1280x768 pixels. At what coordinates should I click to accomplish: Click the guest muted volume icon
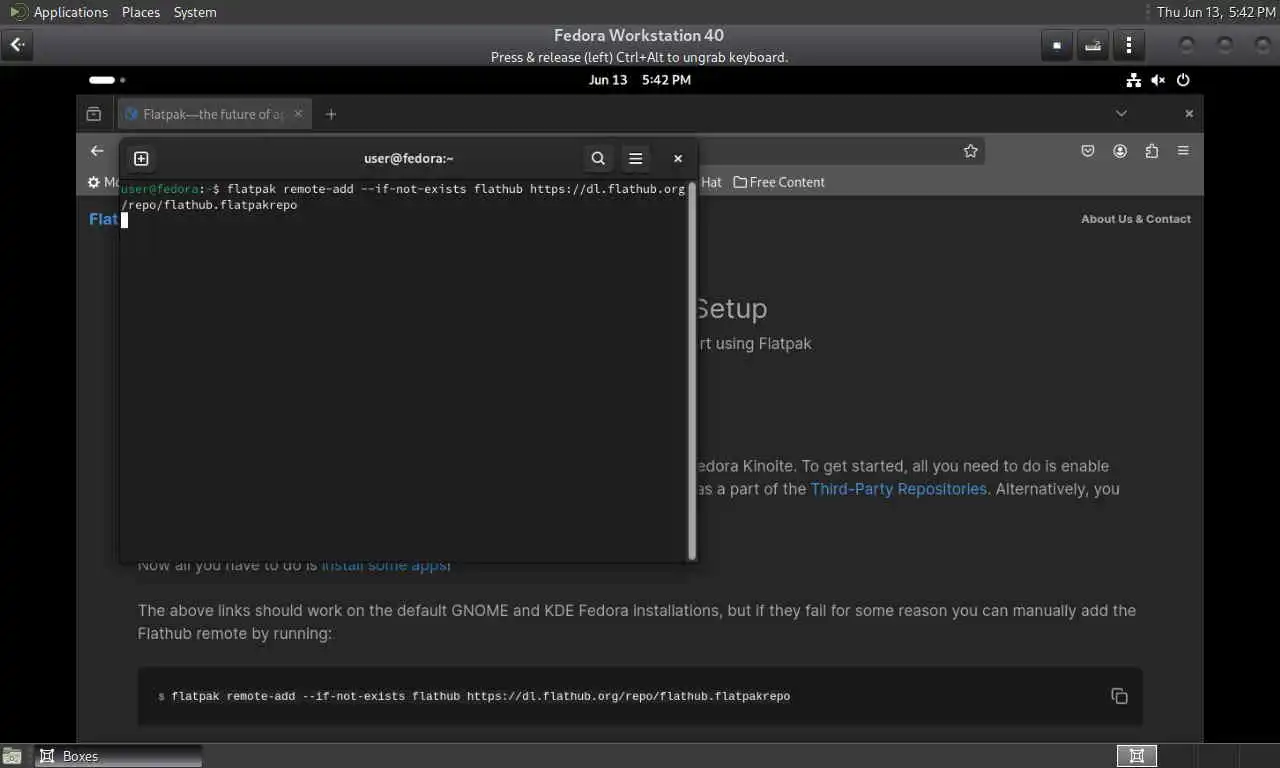(x=1158, y=80)
